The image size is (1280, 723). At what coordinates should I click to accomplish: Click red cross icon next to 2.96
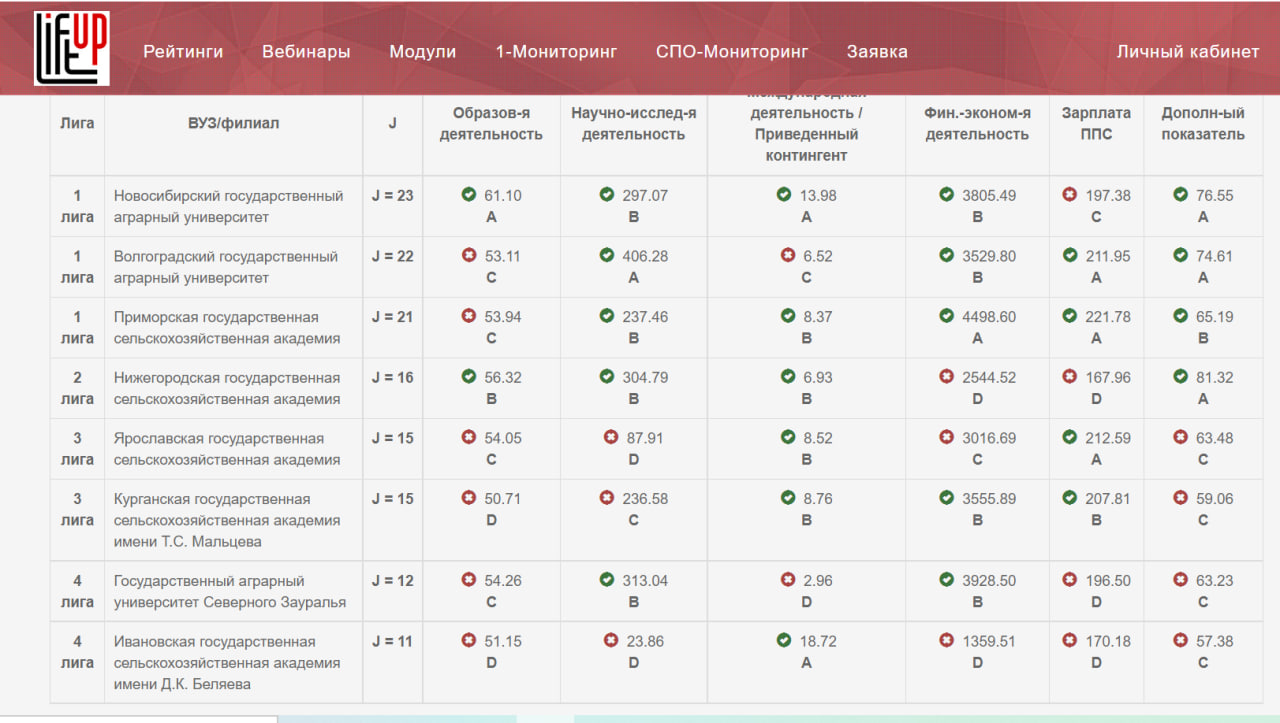point(788,580)
